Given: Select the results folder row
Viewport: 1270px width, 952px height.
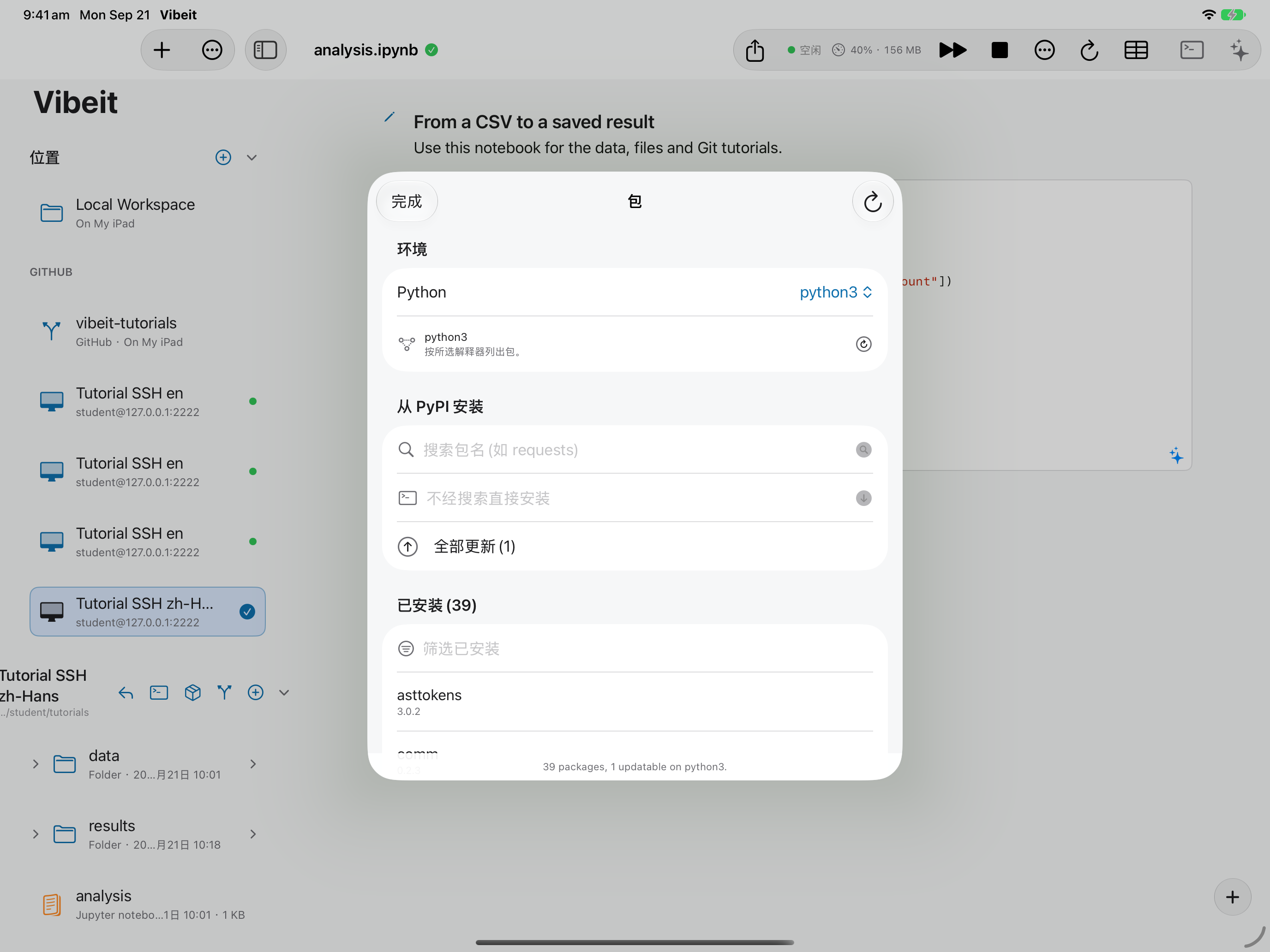Looking at the screenshot, I should pyautogui.click(x=148, y=834).
